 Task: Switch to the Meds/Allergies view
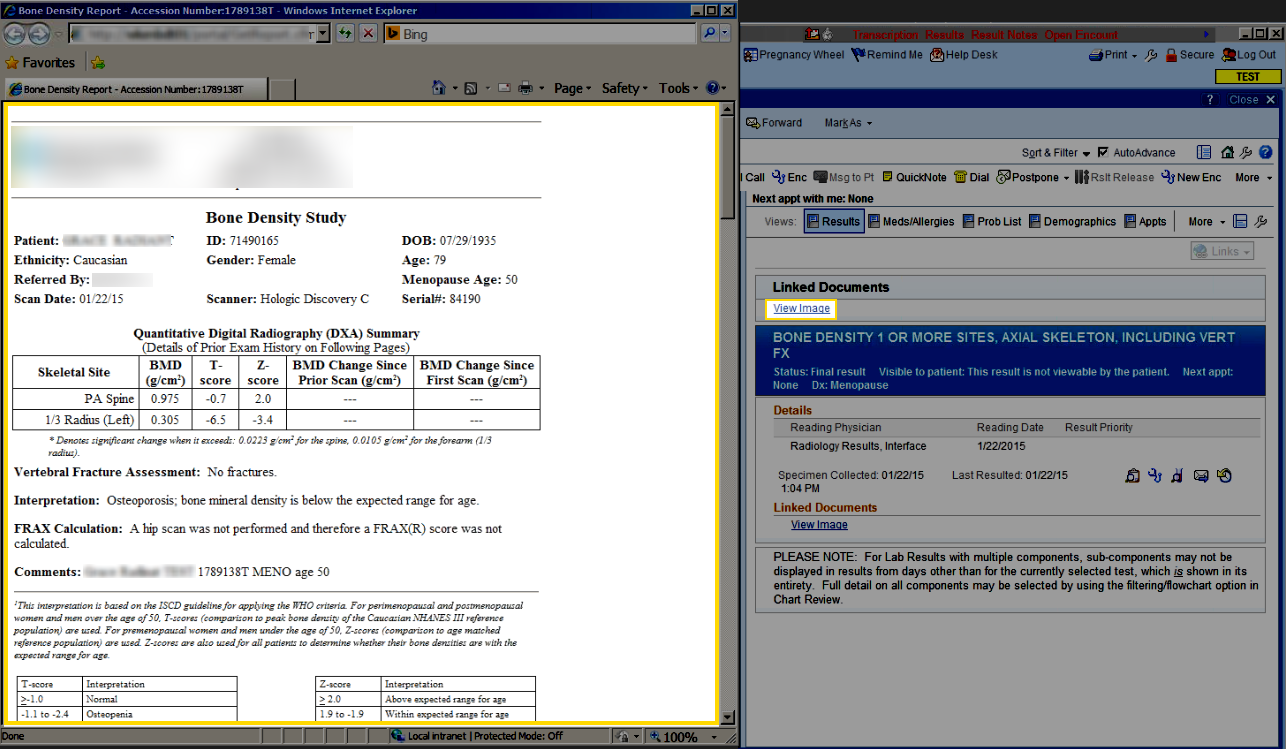pos(910,222)
